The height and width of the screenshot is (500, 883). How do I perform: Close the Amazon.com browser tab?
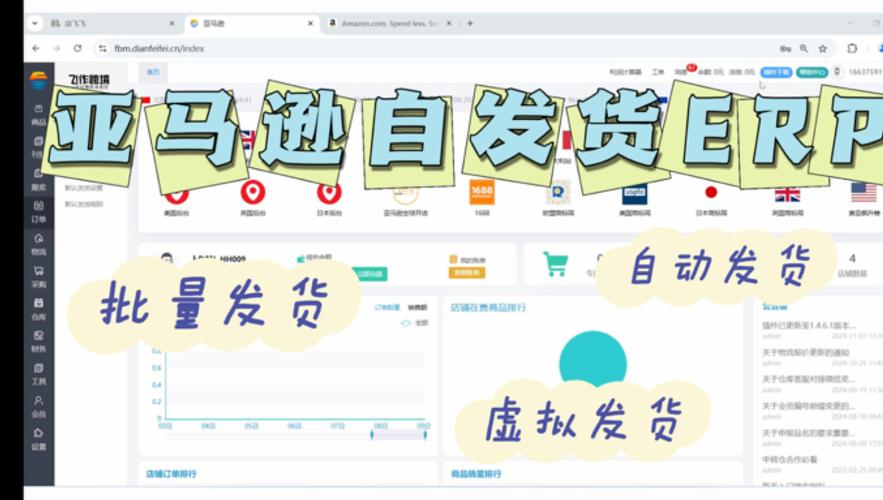(x=449, y=23)
